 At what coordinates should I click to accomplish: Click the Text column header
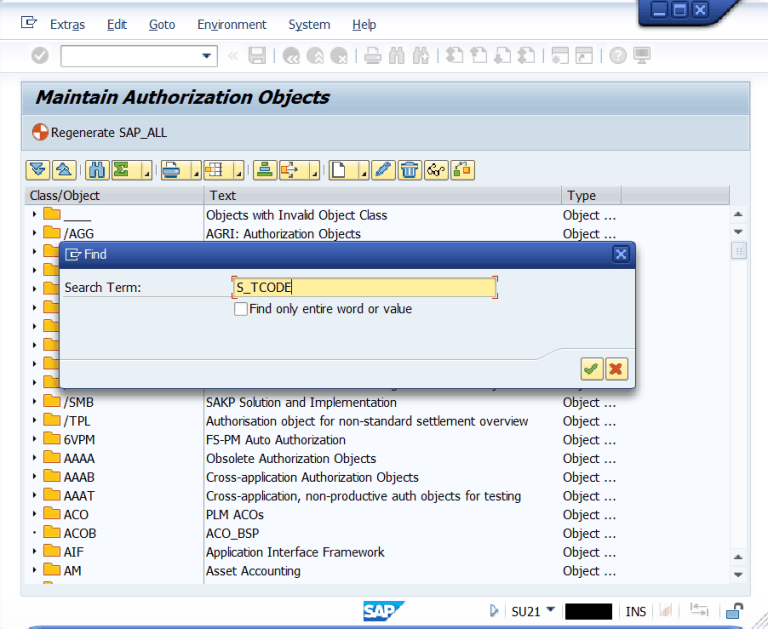[x=383, y=195]
